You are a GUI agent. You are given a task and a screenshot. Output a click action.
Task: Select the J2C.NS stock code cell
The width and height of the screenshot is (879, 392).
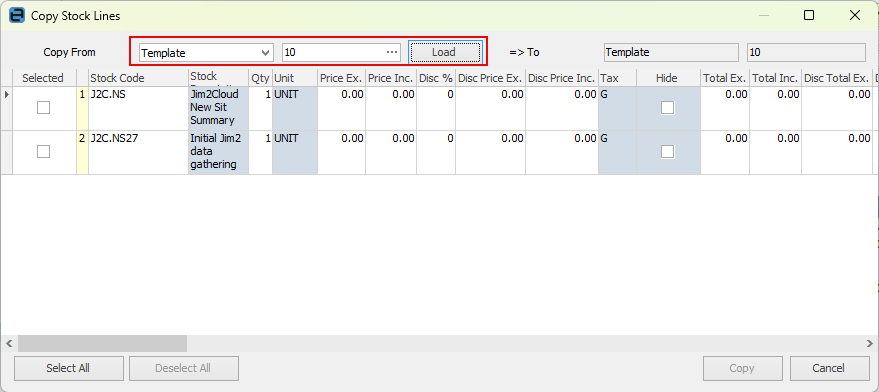coord(138,108)
